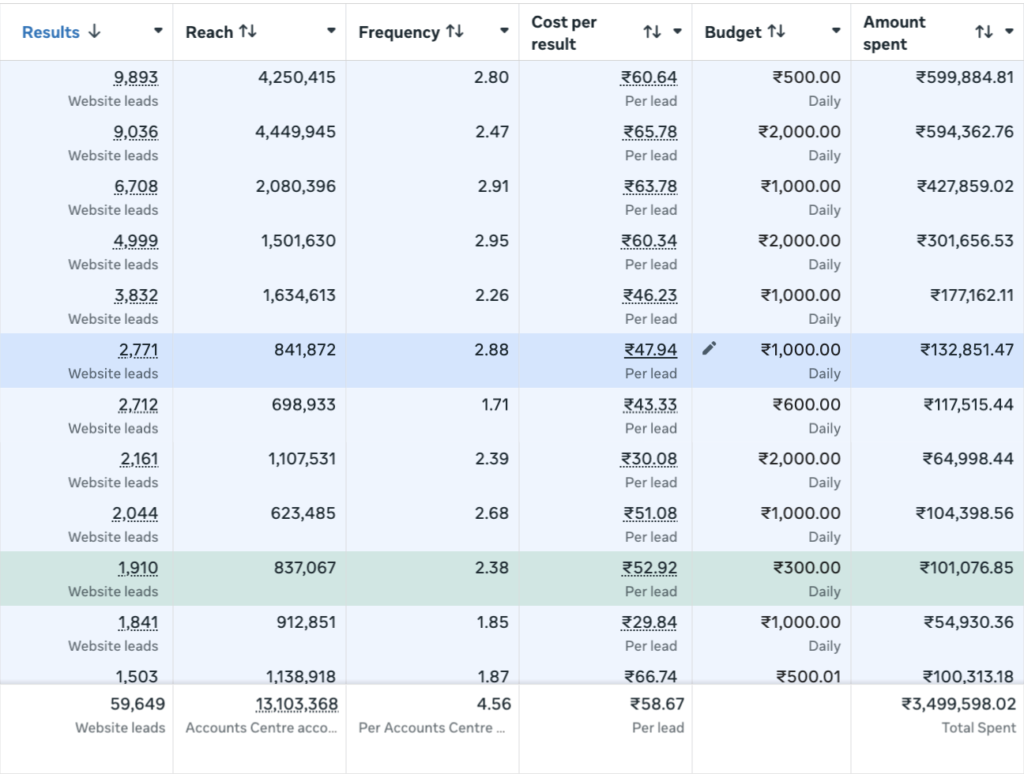Click the Results column descending sort arrow
1024x774 pixels.
[x=95, y=32]
